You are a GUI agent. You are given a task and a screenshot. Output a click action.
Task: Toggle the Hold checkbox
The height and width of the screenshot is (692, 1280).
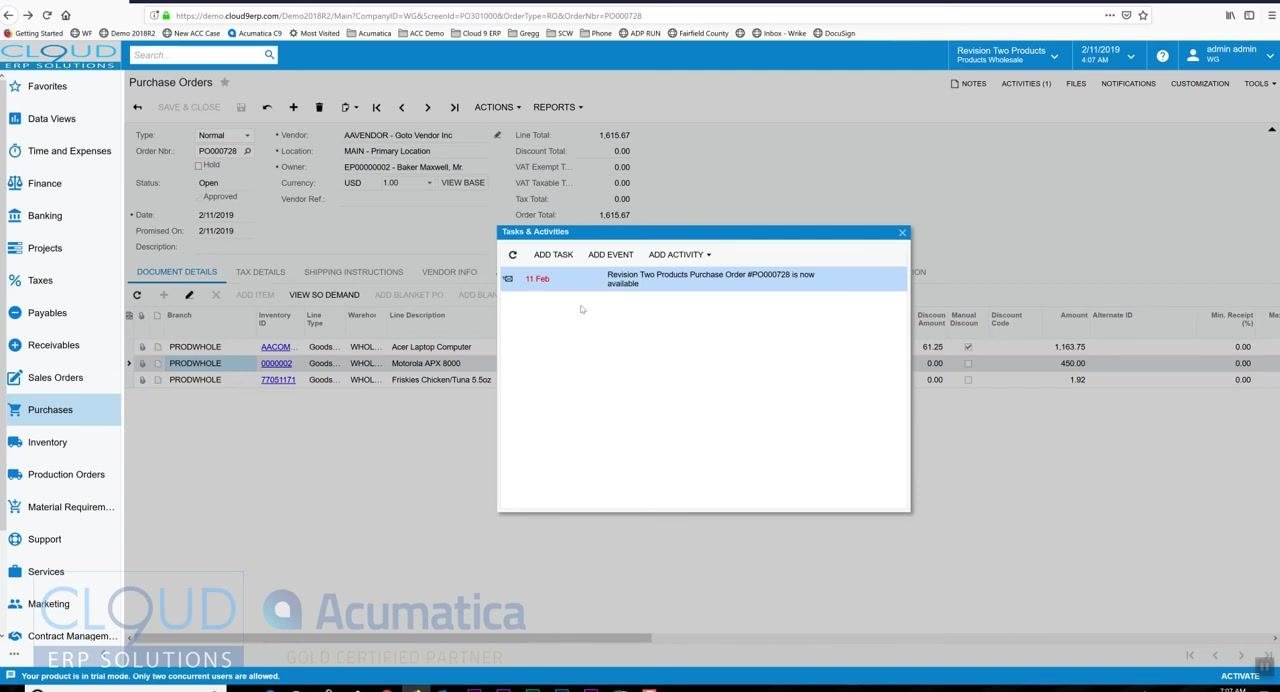[x=198, y=165]
